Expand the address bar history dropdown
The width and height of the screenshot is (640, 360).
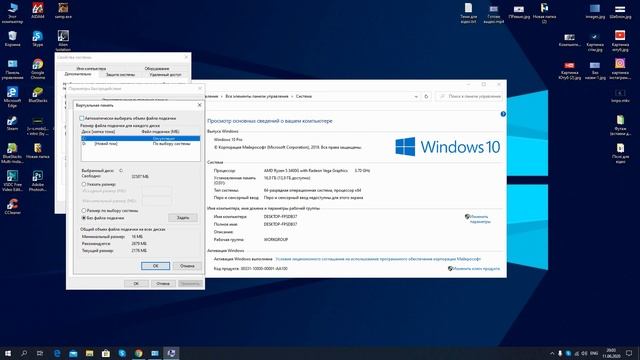click(416, 96)
